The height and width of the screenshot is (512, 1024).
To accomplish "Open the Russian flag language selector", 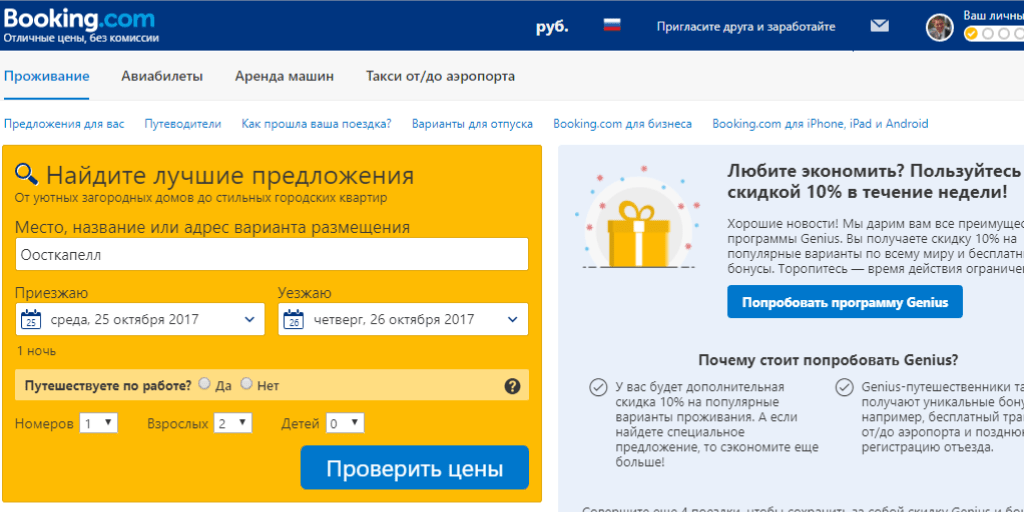I will click(x=611, y=26).
